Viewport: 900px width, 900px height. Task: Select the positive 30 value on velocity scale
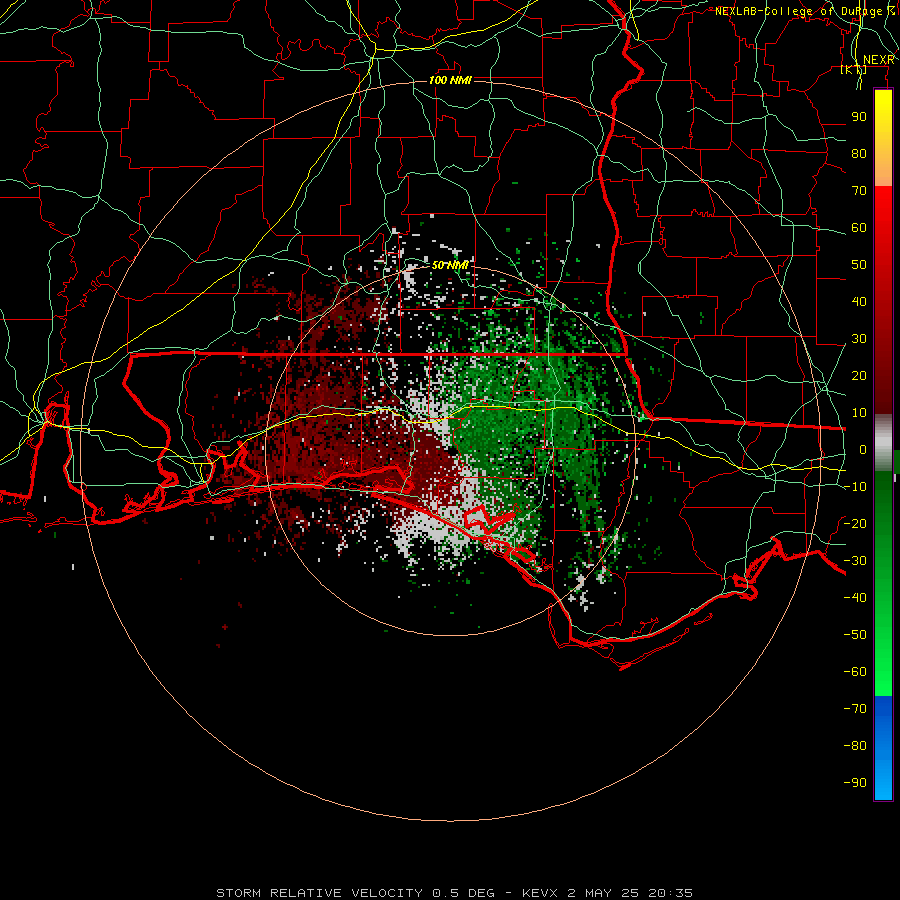(x=859, y=339)
